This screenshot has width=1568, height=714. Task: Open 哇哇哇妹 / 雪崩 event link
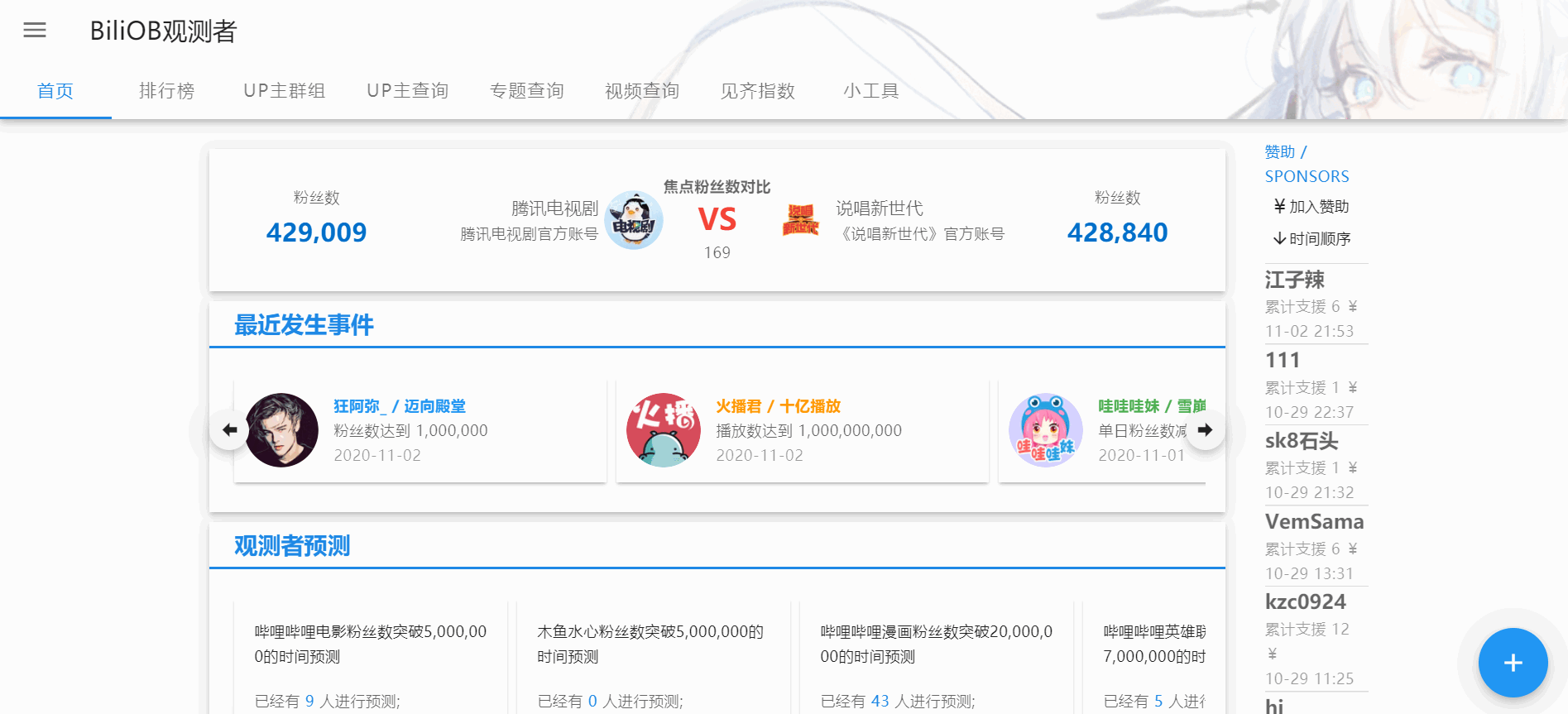tap(1152, 406)
